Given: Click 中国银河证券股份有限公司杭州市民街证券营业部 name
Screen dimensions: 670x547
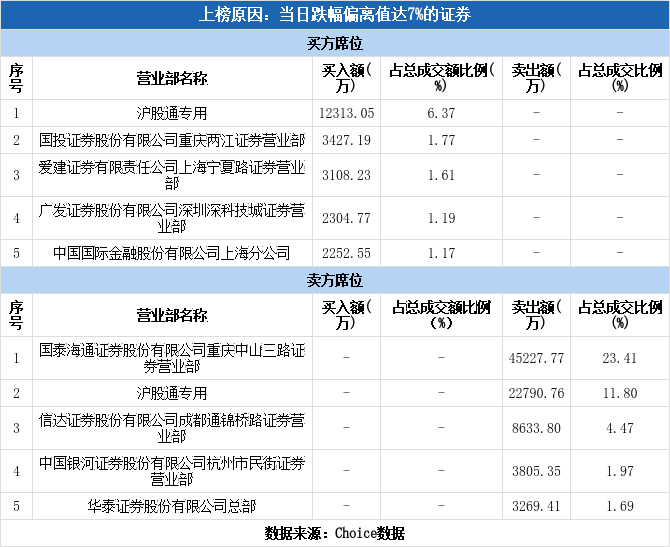Looking at the screenshot, I should click(172, 471).
